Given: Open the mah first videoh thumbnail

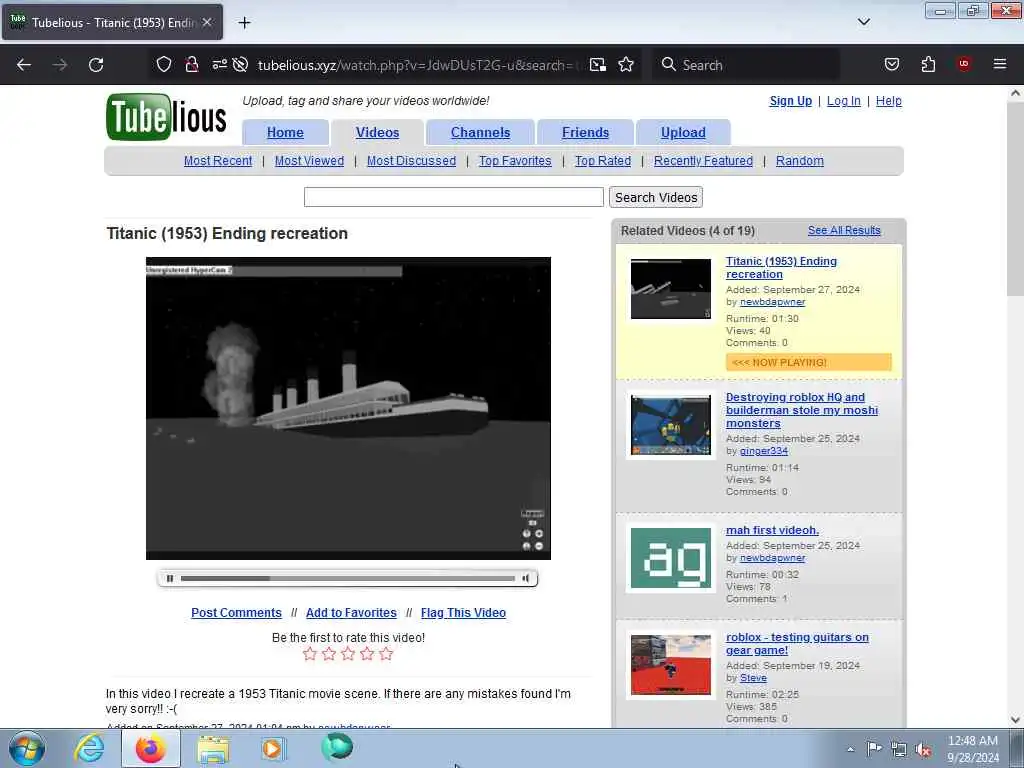Looking at the screenshot, I should 671,558.
